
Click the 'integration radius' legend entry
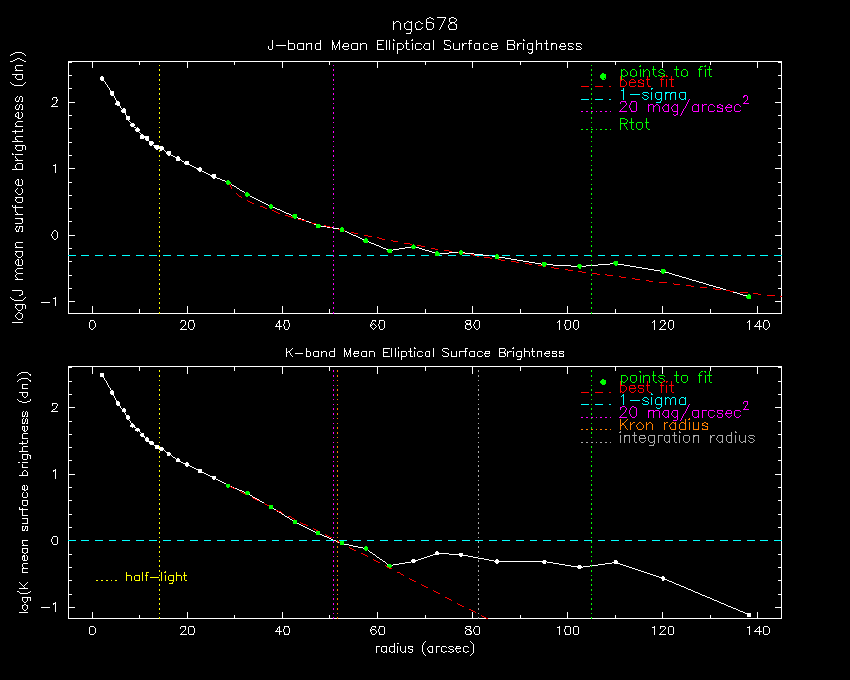tap(687, 439)
